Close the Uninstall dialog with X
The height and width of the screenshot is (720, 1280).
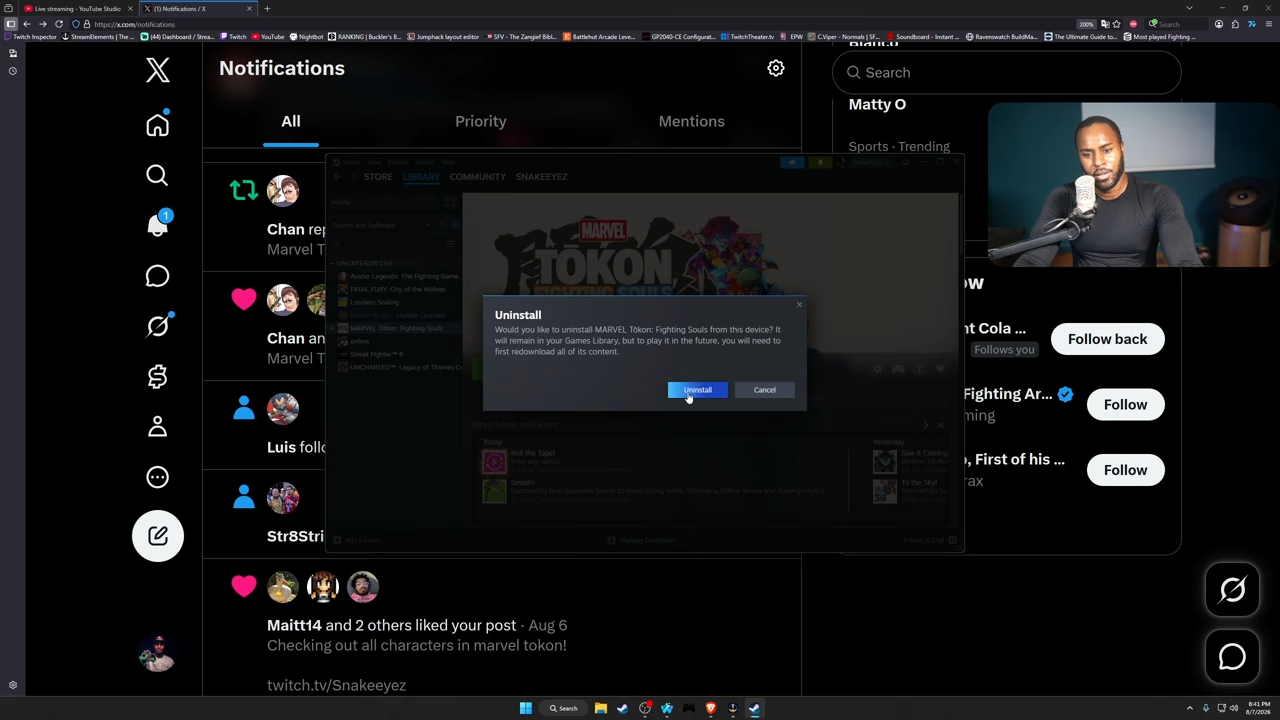tap(799, 304)
